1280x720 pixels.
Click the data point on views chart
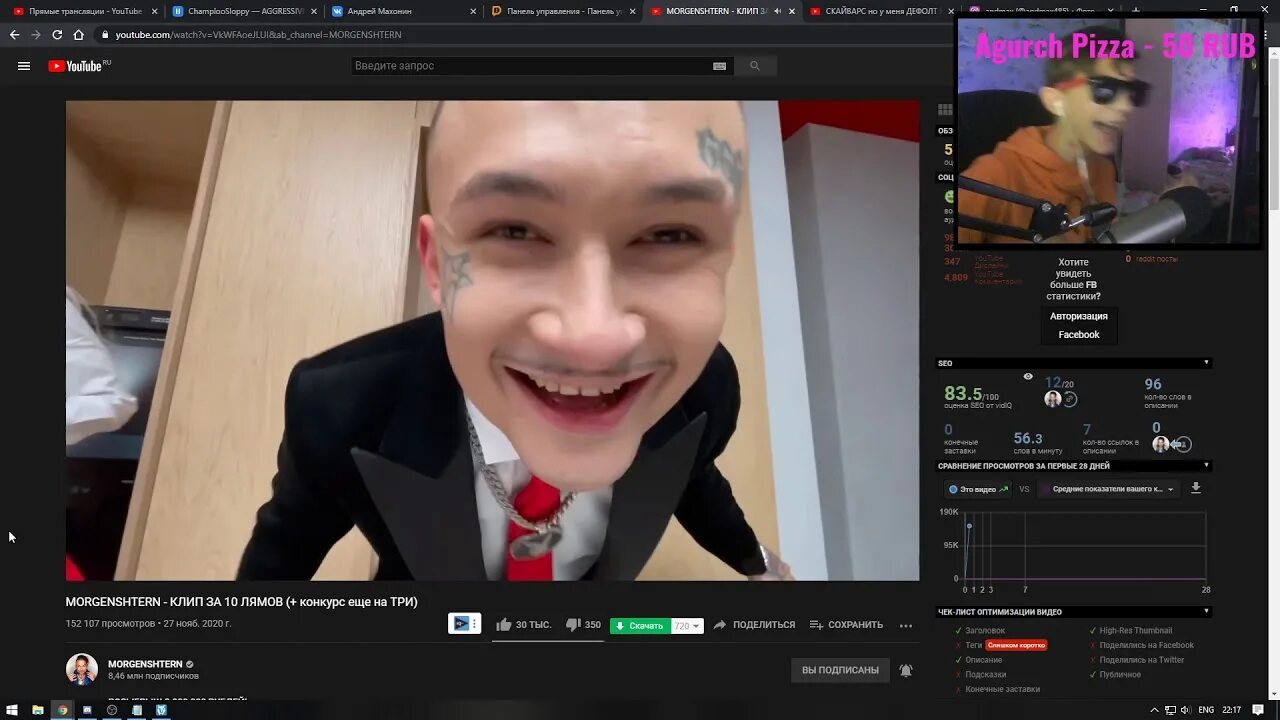coord(969,526)
